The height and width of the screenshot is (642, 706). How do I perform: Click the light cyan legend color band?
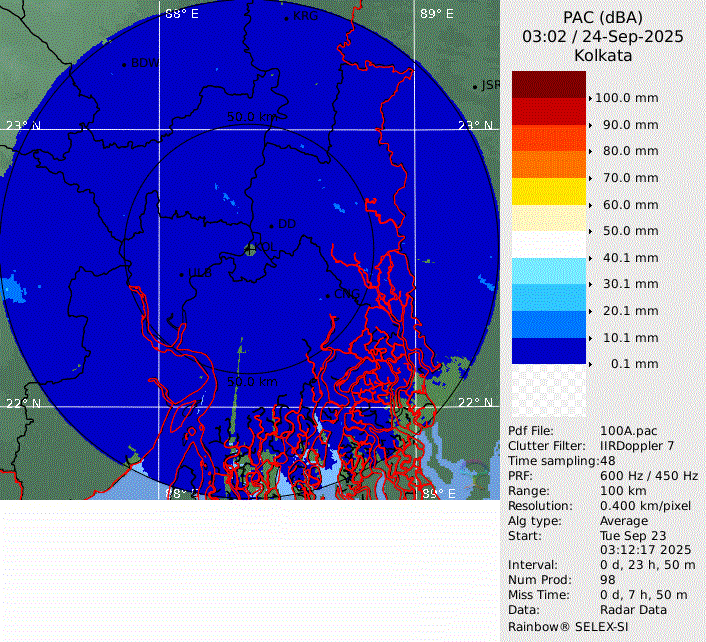548,270
